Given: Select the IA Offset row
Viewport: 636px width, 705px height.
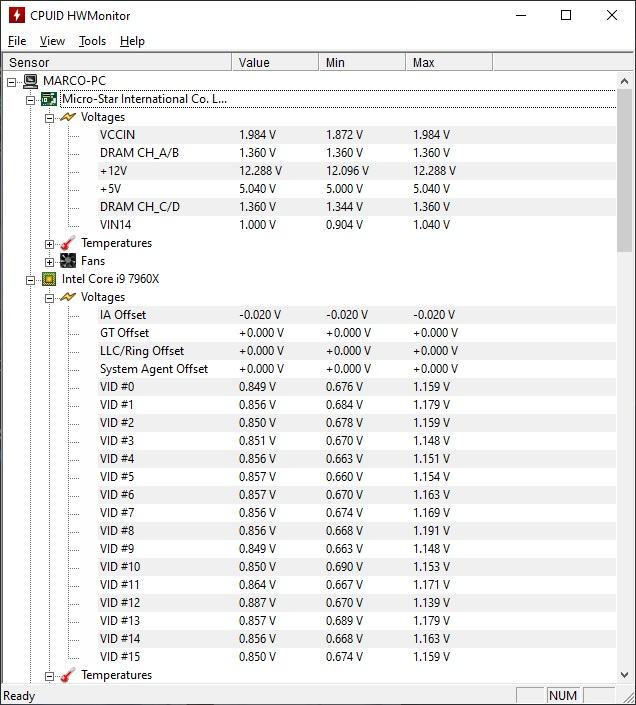Looking at the screenshot, I should pos(357,315).
